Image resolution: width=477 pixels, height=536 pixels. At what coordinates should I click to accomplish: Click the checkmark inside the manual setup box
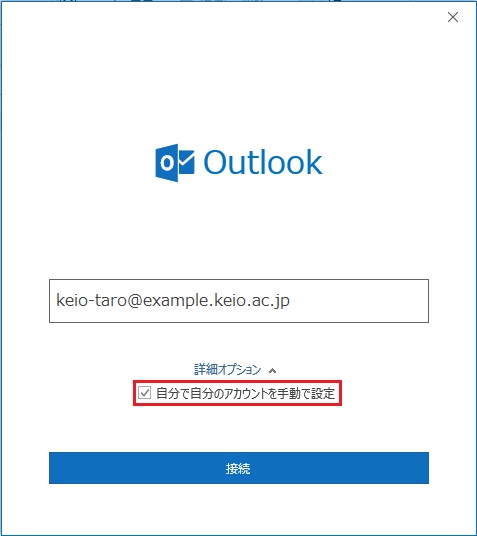[144, 393]
